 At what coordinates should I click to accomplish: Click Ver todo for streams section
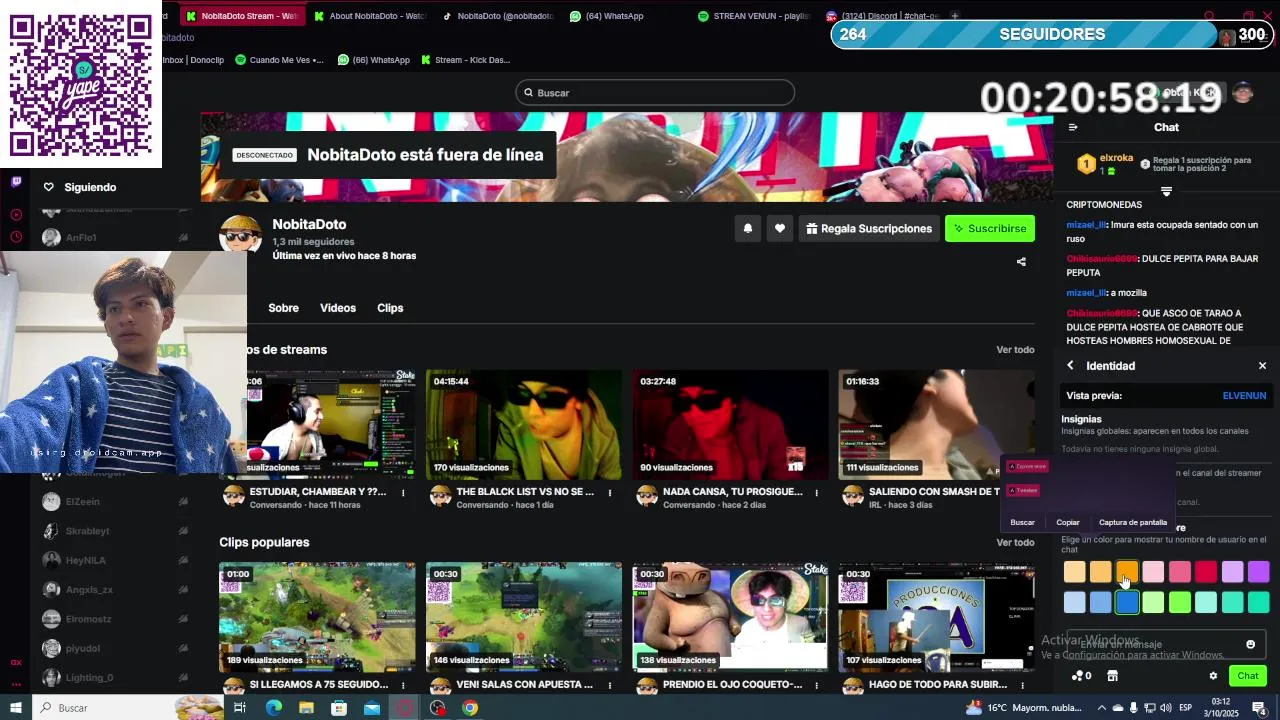pos(1015,350)
